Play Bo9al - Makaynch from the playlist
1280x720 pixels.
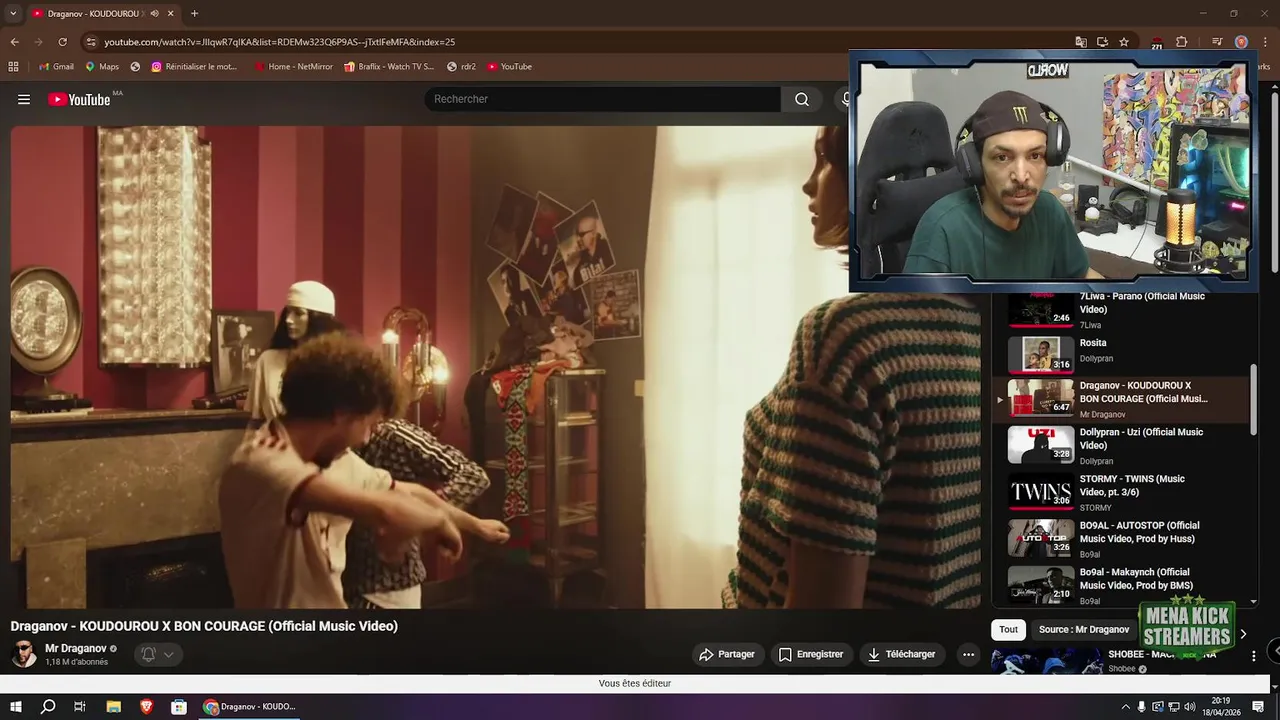click(1122, 586)
